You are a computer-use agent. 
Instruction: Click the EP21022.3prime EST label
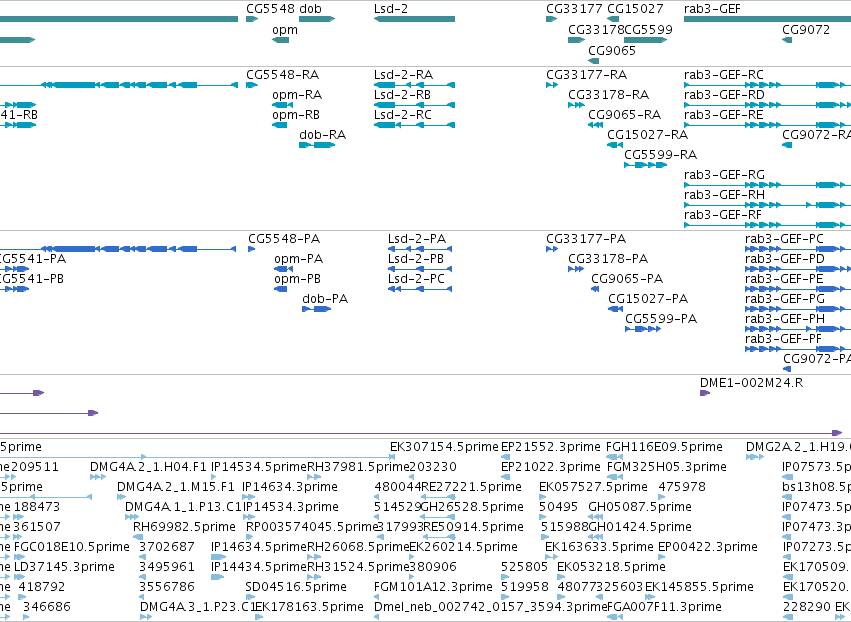(551, 467)
